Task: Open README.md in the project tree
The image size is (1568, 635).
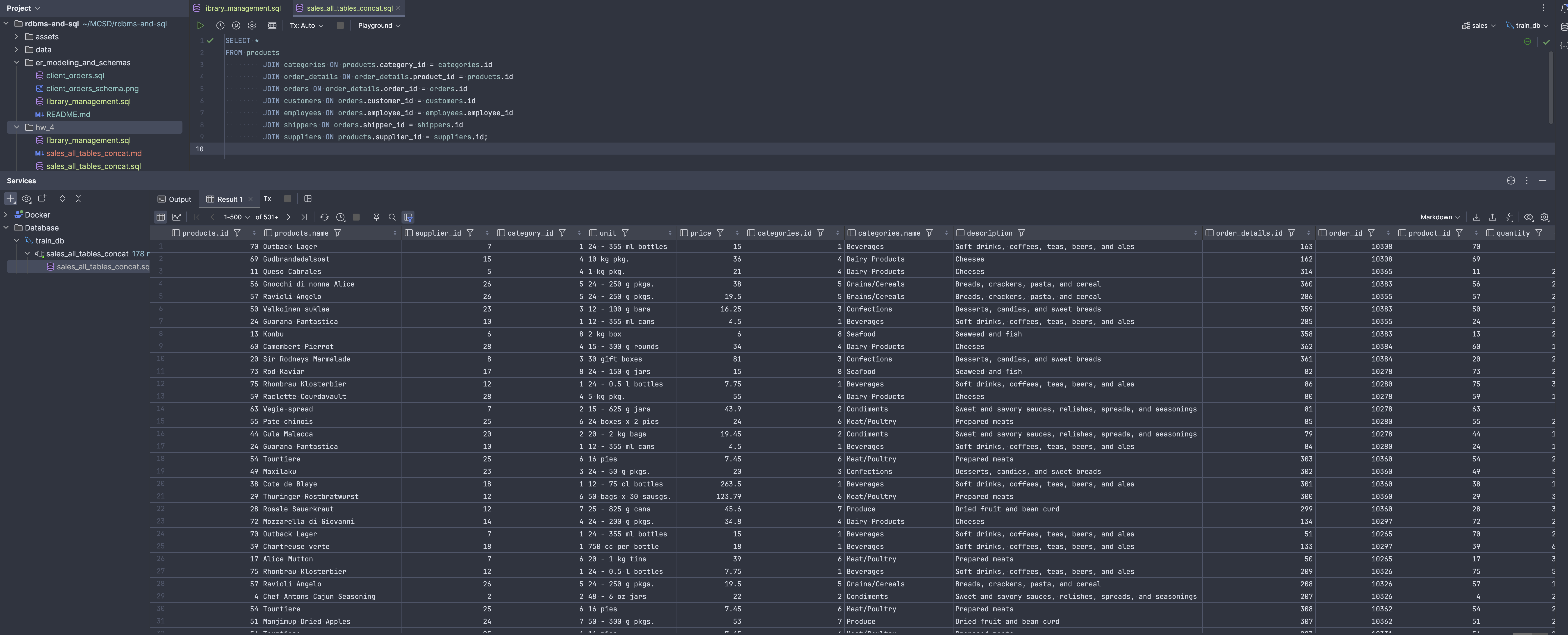Action: coord(68,114)
